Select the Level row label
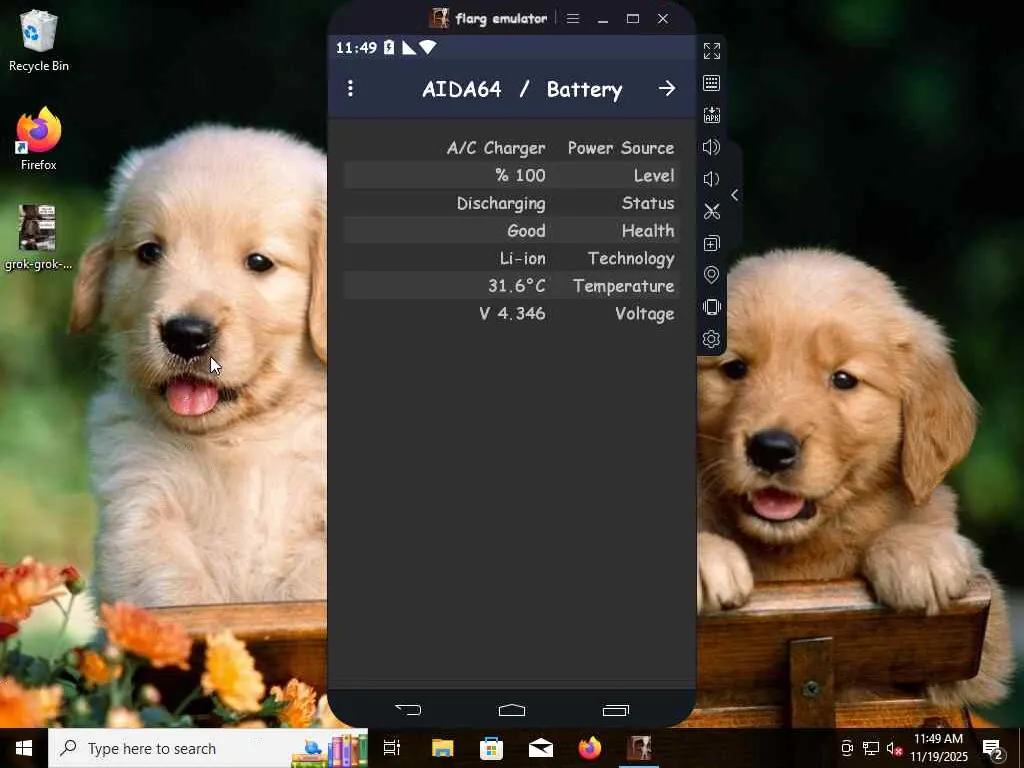This screenshot has height=768, width=1024. point(654,176)
